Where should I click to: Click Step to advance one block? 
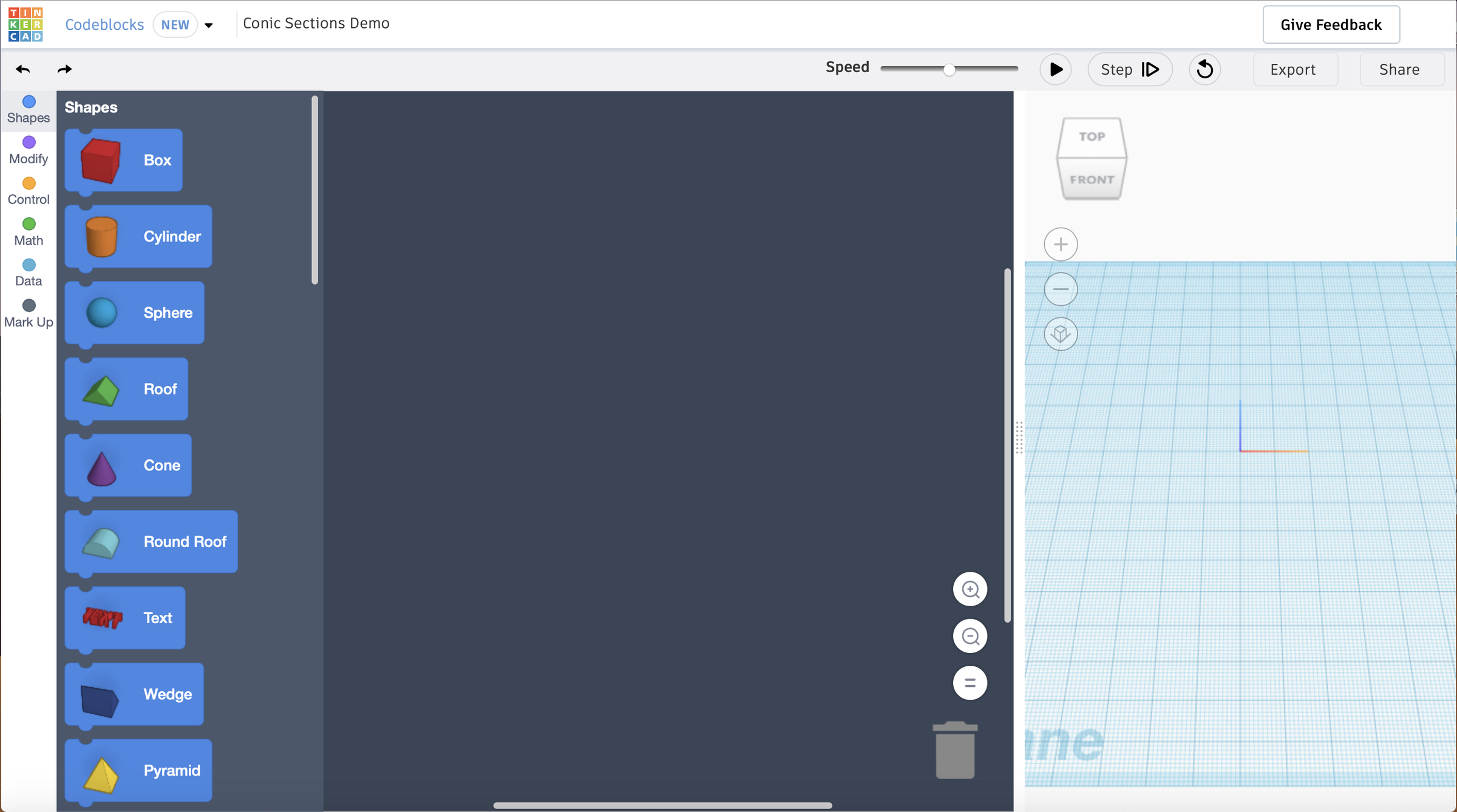click(1129, 69)
